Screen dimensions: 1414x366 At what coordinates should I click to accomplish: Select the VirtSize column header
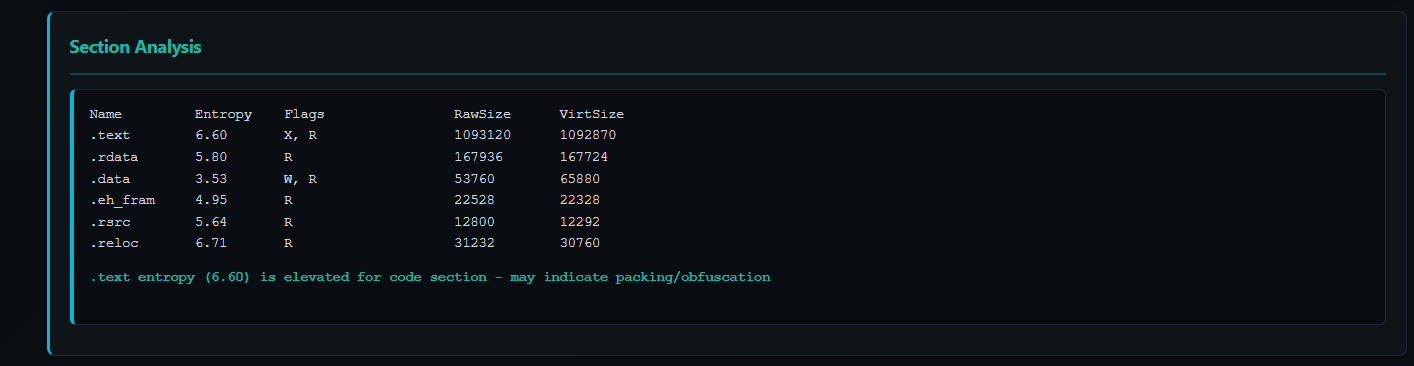pyautogui.click(x=591, y=114)
